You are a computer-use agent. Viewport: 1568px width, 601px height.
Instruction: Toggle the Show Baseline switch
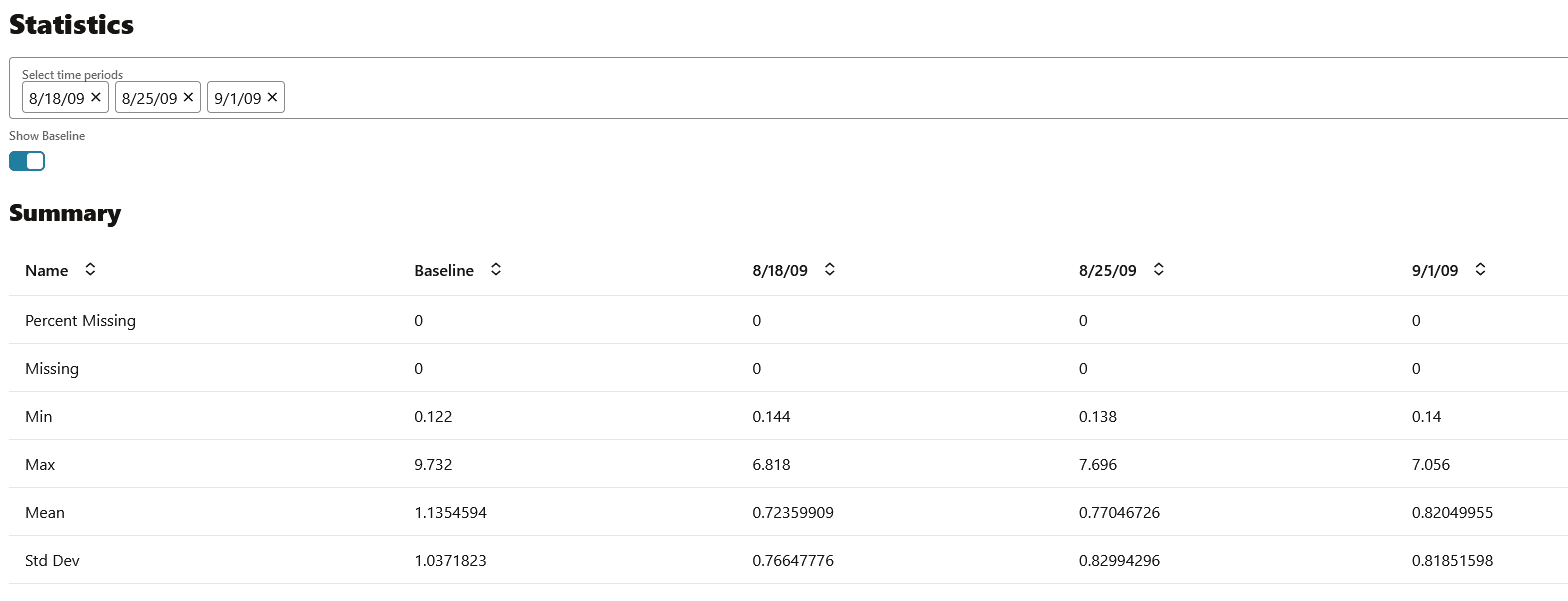tap(27, 161)
